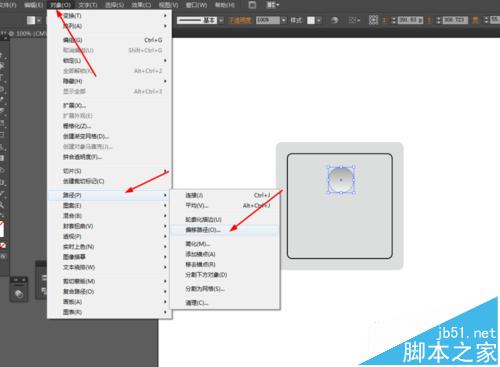Click the transform reference point grid icon

373,20
